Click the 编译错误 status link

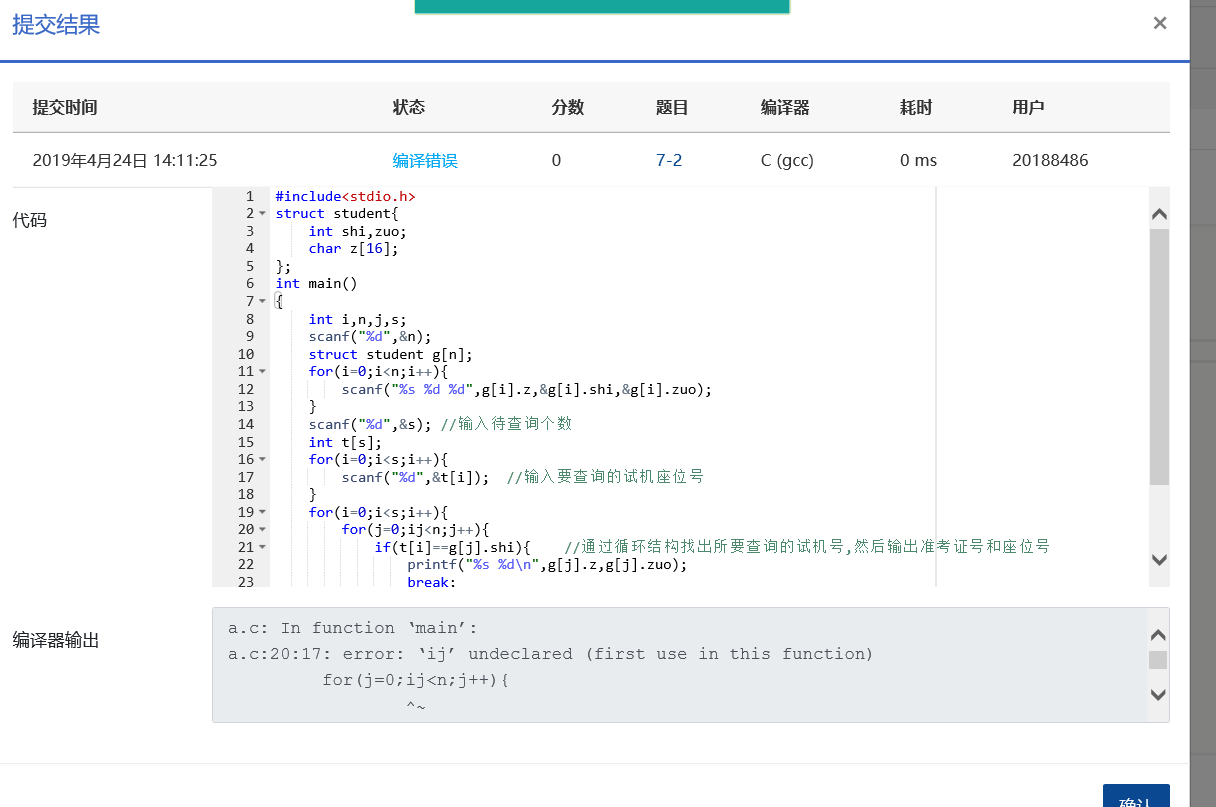[x=425, y=160]
